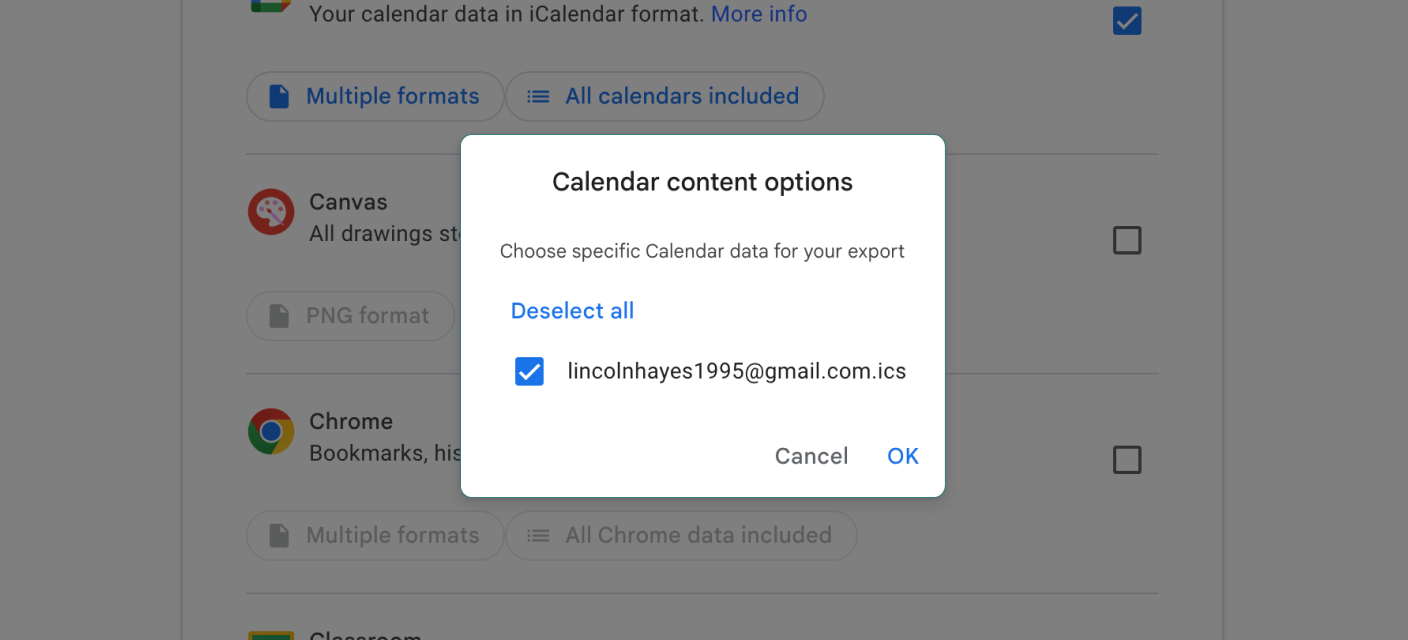Image resolution: width=1408 pixels, height=640 pixels.
Task: Open All Chrome data included options
Action: [x=681, y=536]
